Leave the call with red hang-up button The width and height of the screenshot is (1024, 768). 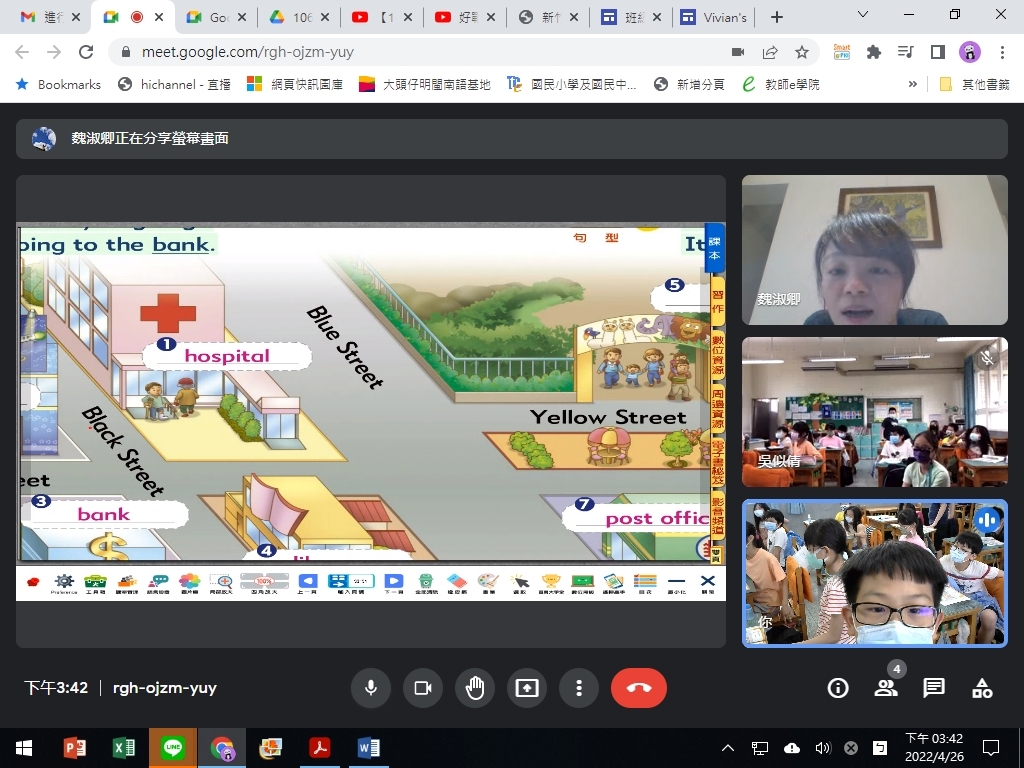(x=638, y=688)
